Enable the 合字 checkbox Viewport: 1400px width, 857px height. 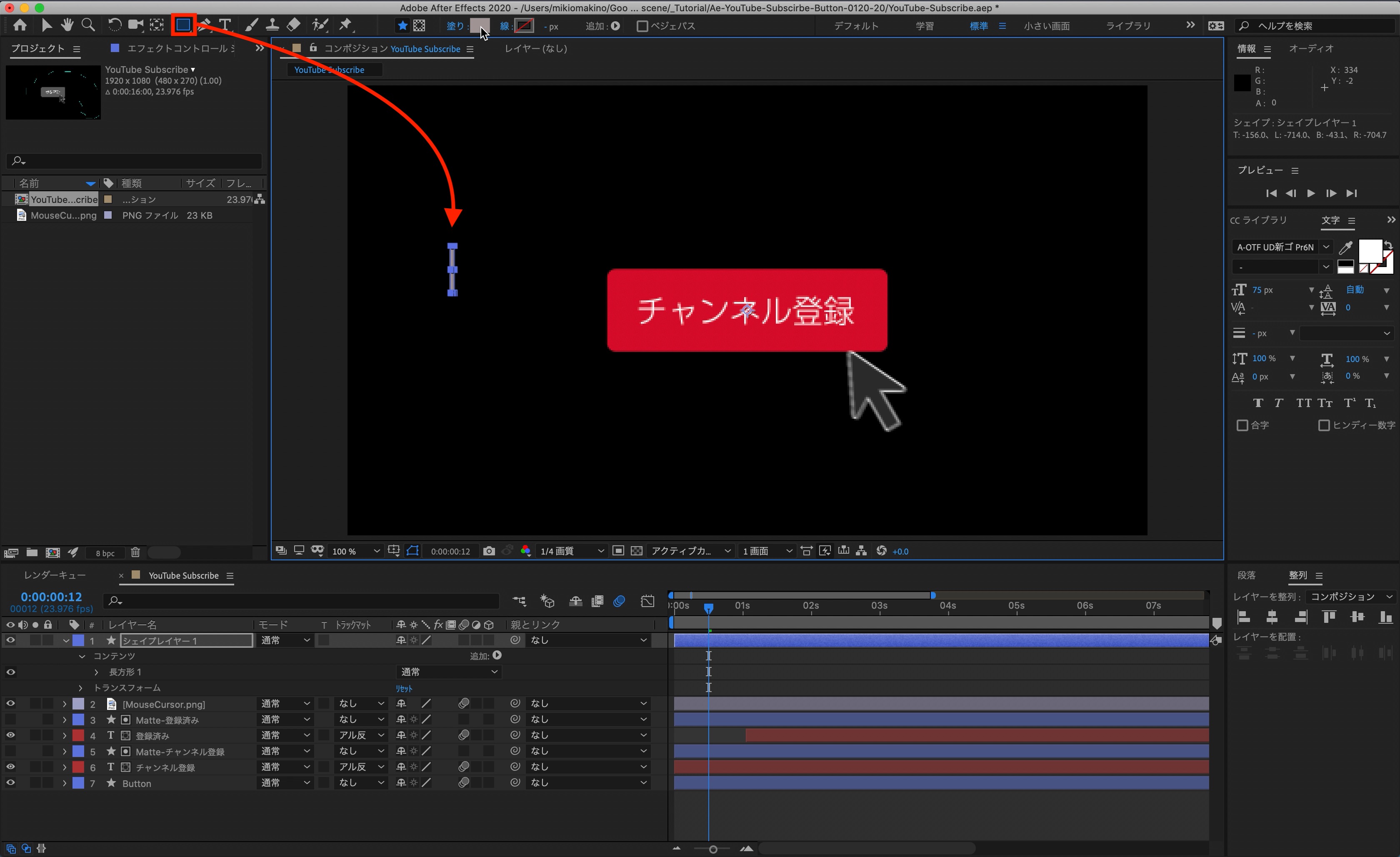tap(1242, 425)
